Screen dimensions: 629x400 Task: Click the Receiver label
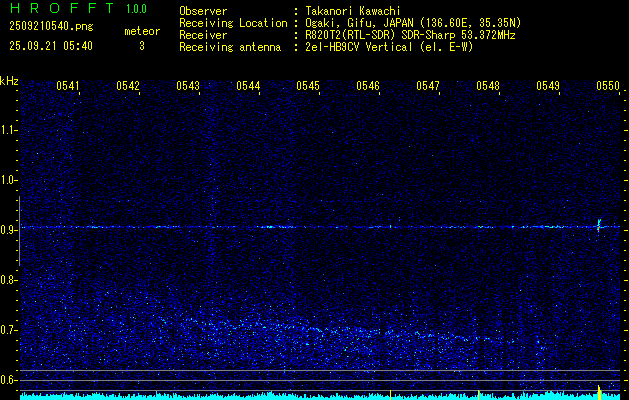(203, 35)
